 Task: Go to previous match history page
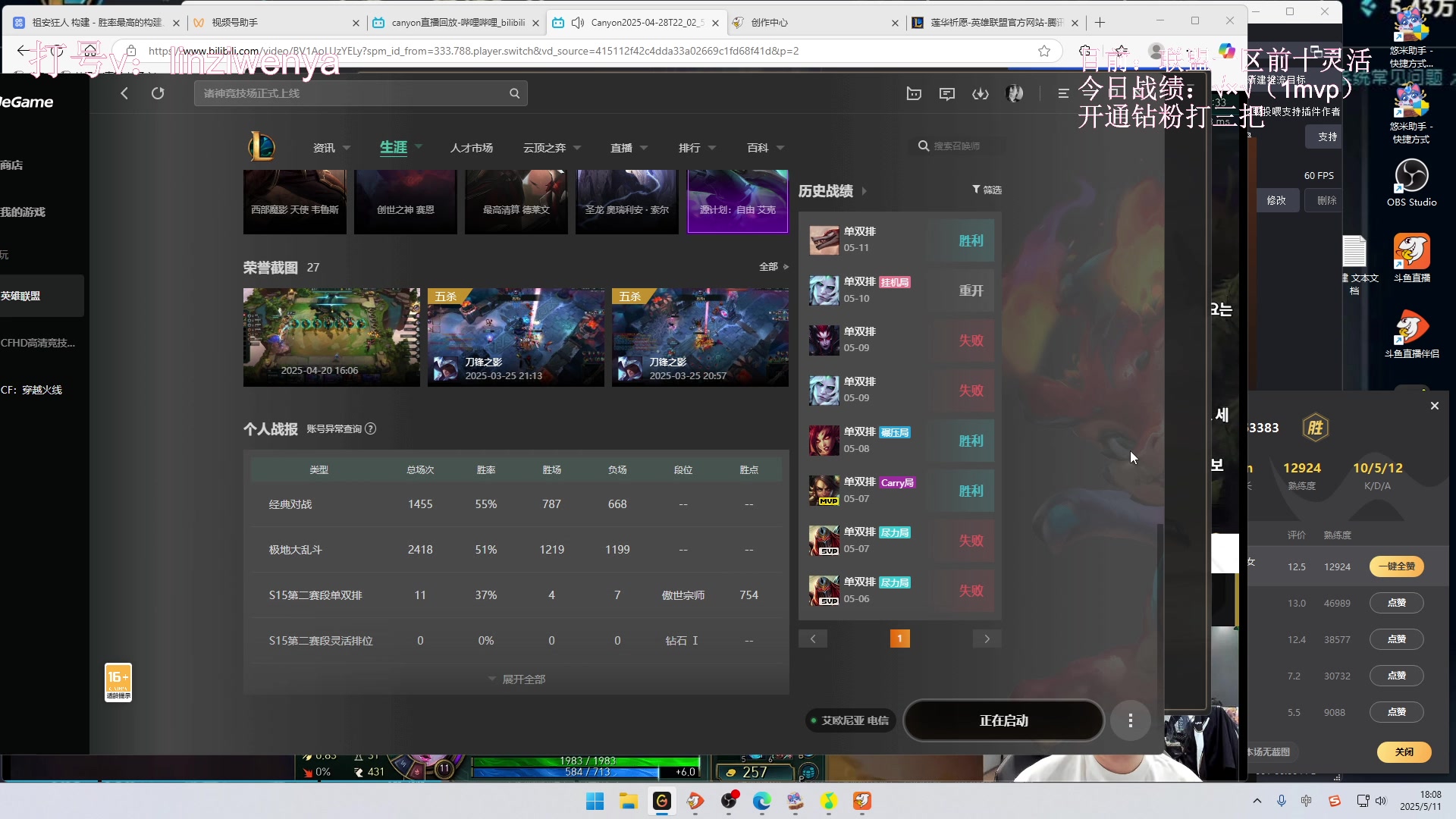(x=813, y=639)
